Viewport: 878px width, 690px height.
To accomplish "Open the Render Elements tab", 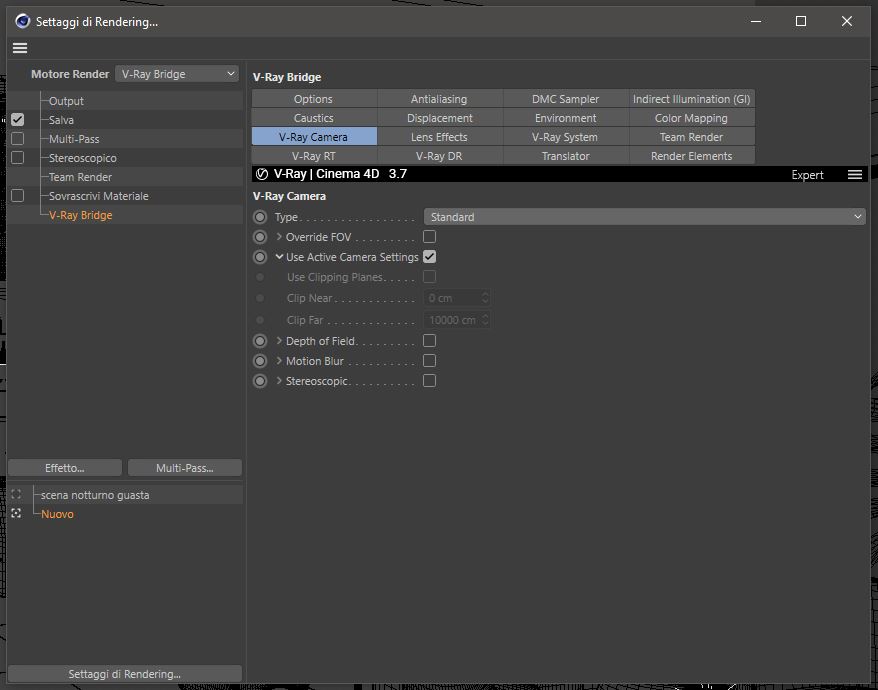I will click(692, 156).
